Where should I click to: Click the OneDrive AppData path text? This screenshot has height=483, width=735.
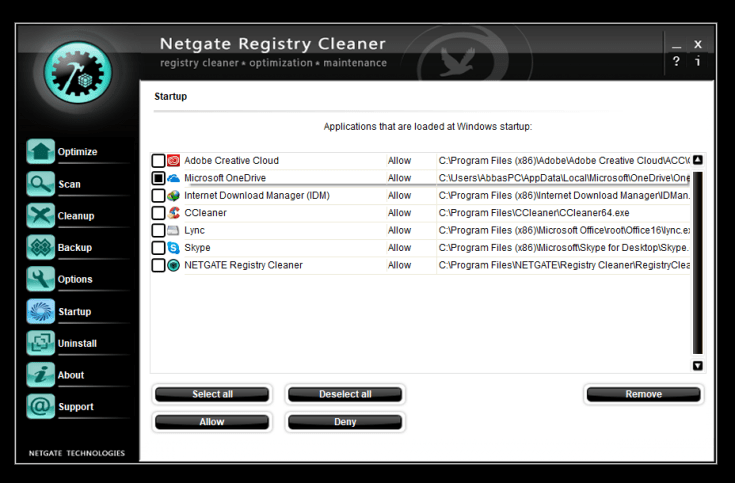pos(564,178)
